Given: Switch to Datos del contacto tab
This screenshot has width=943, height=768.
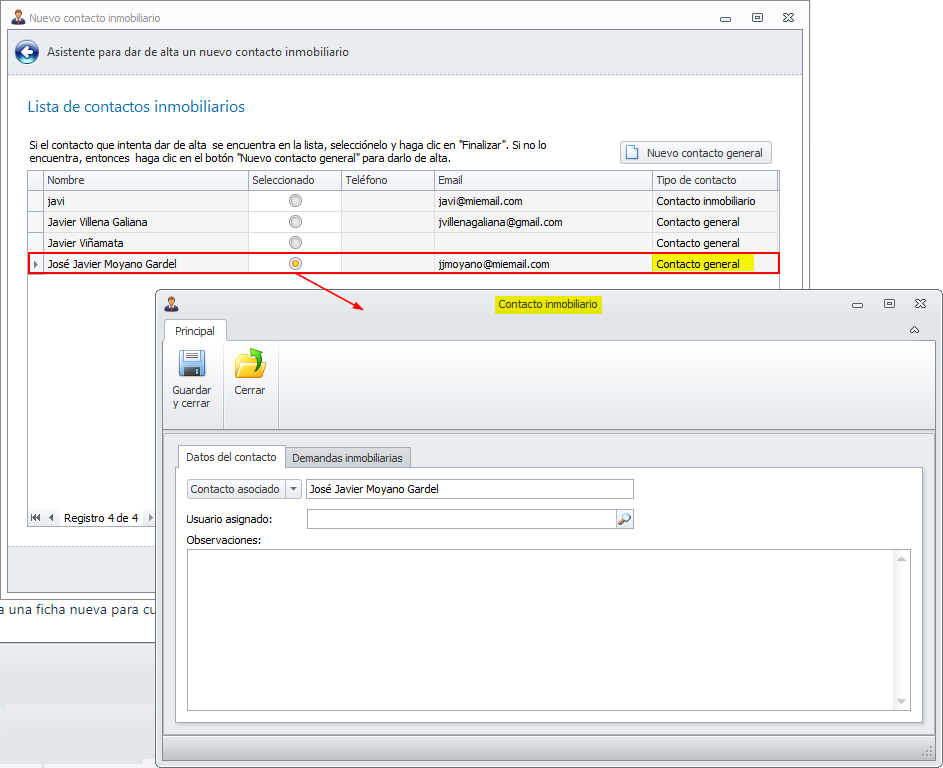Looking at the screenshot, I should tap(231, 457).
